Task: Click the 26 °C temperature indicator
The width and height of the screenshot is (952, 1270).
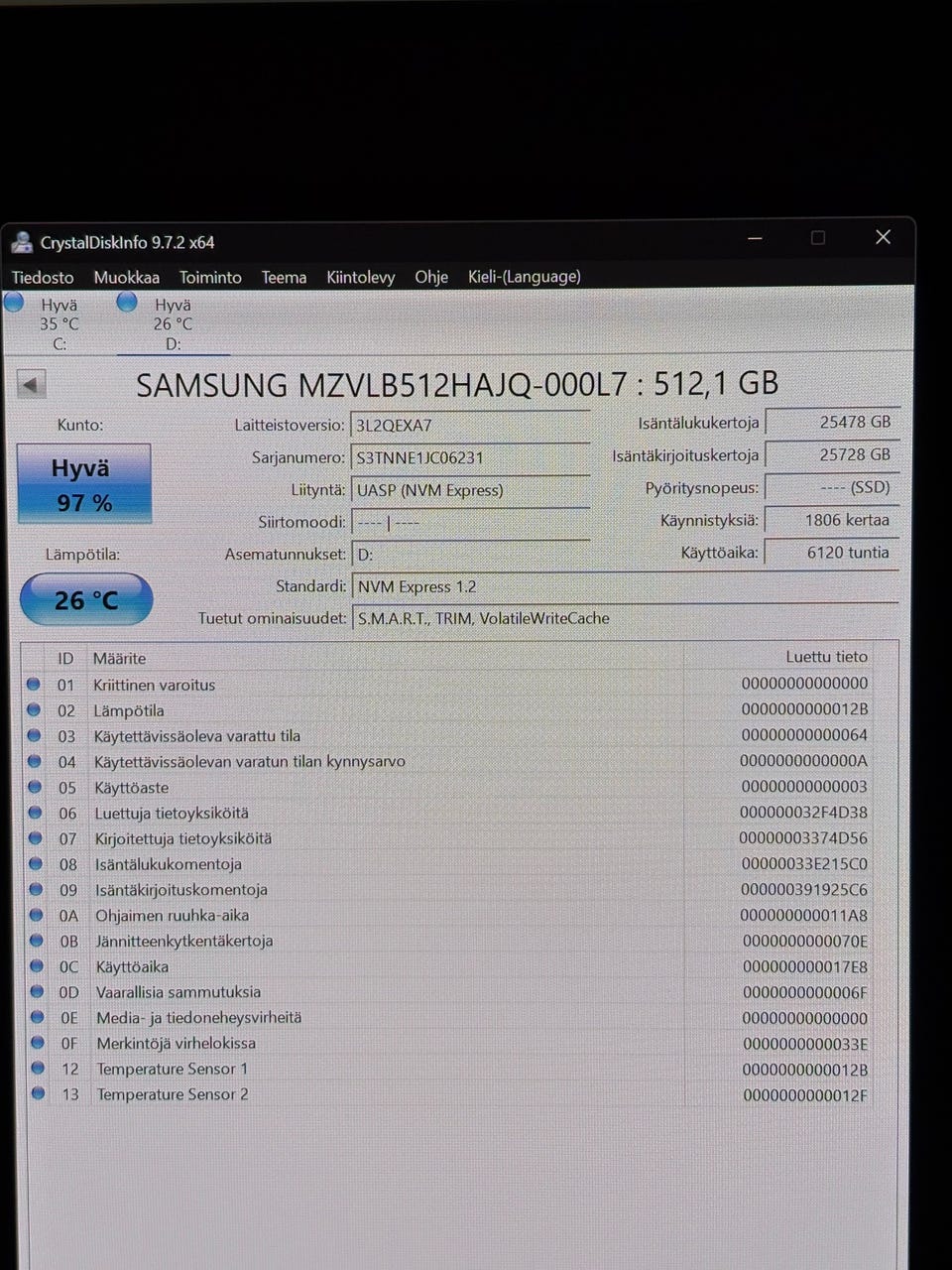Action: pyautogui.click(x=86, y=599)
